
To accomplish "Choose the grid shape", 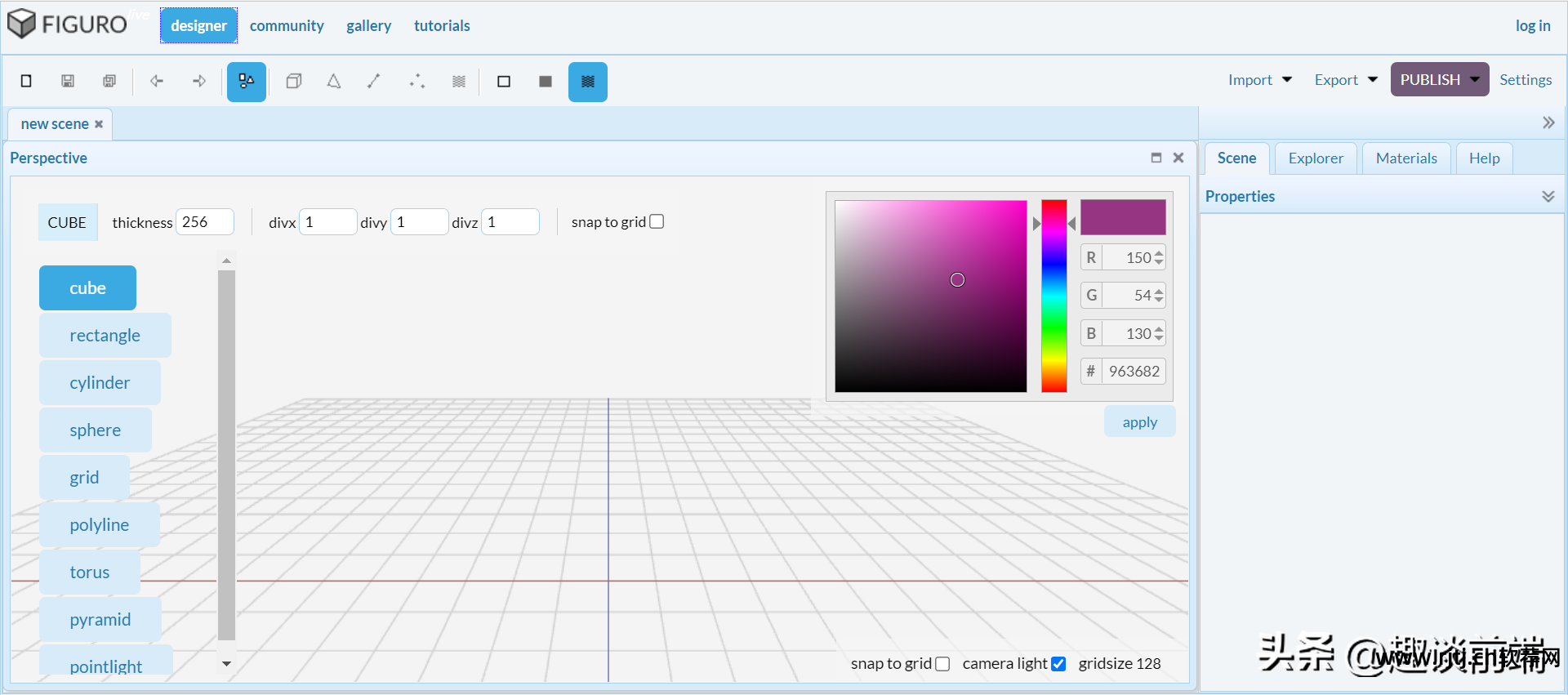I will pyautogui.click(x=84, y=477).
